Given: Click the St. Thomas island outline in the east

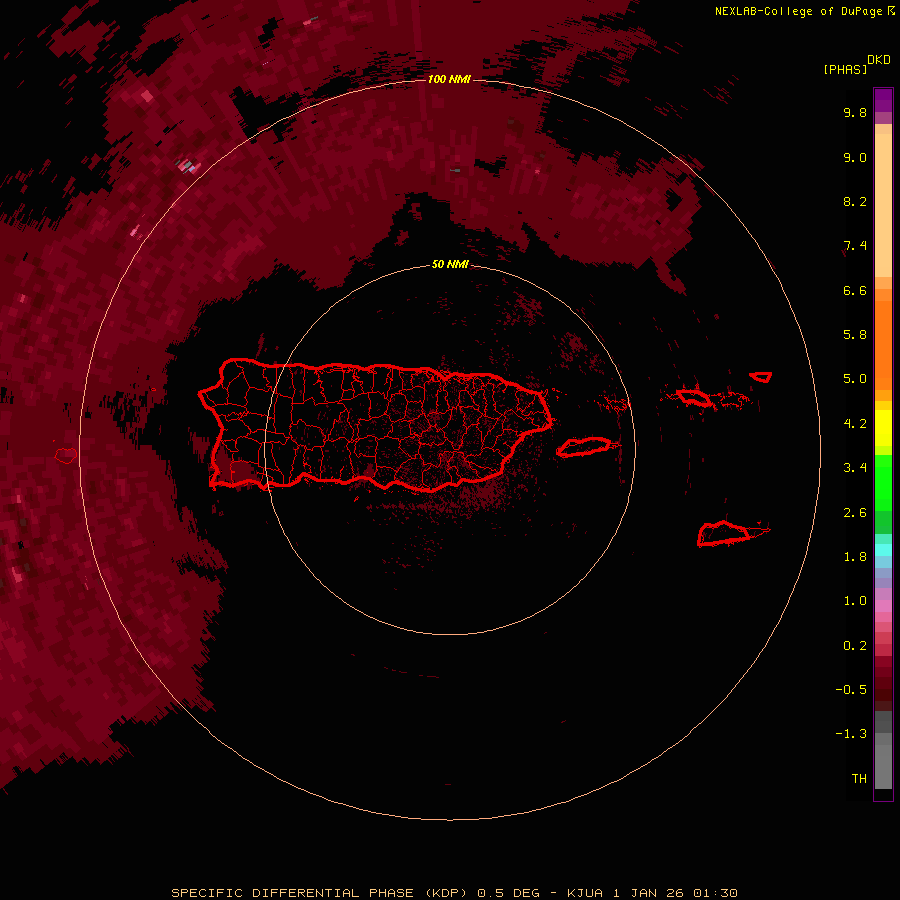Looking at the screenshot, I should [x=693, y=397].
